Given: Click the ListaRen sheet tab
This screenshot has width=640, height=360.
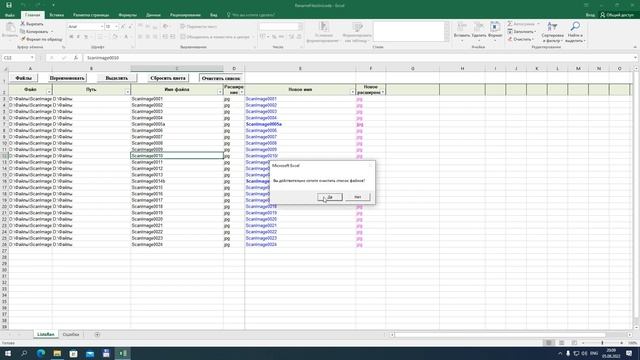Looking at the screenshot, I should point(45,335).
